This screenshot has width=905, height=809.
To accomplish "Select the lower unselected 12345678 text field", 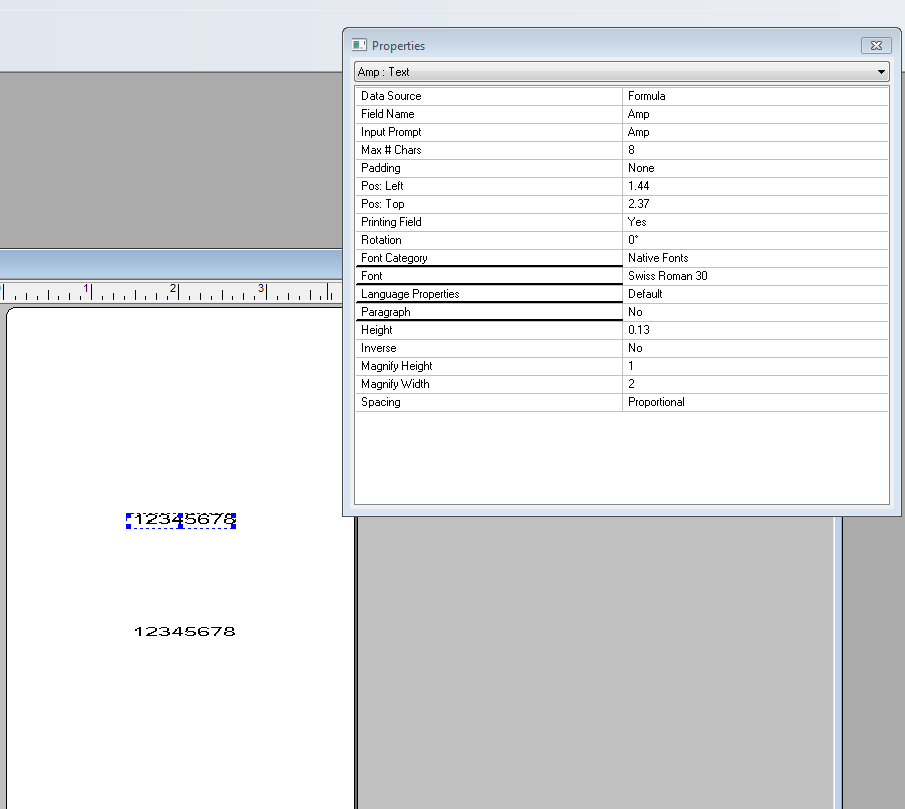I will pyautogui.click(x=184, y=632).
